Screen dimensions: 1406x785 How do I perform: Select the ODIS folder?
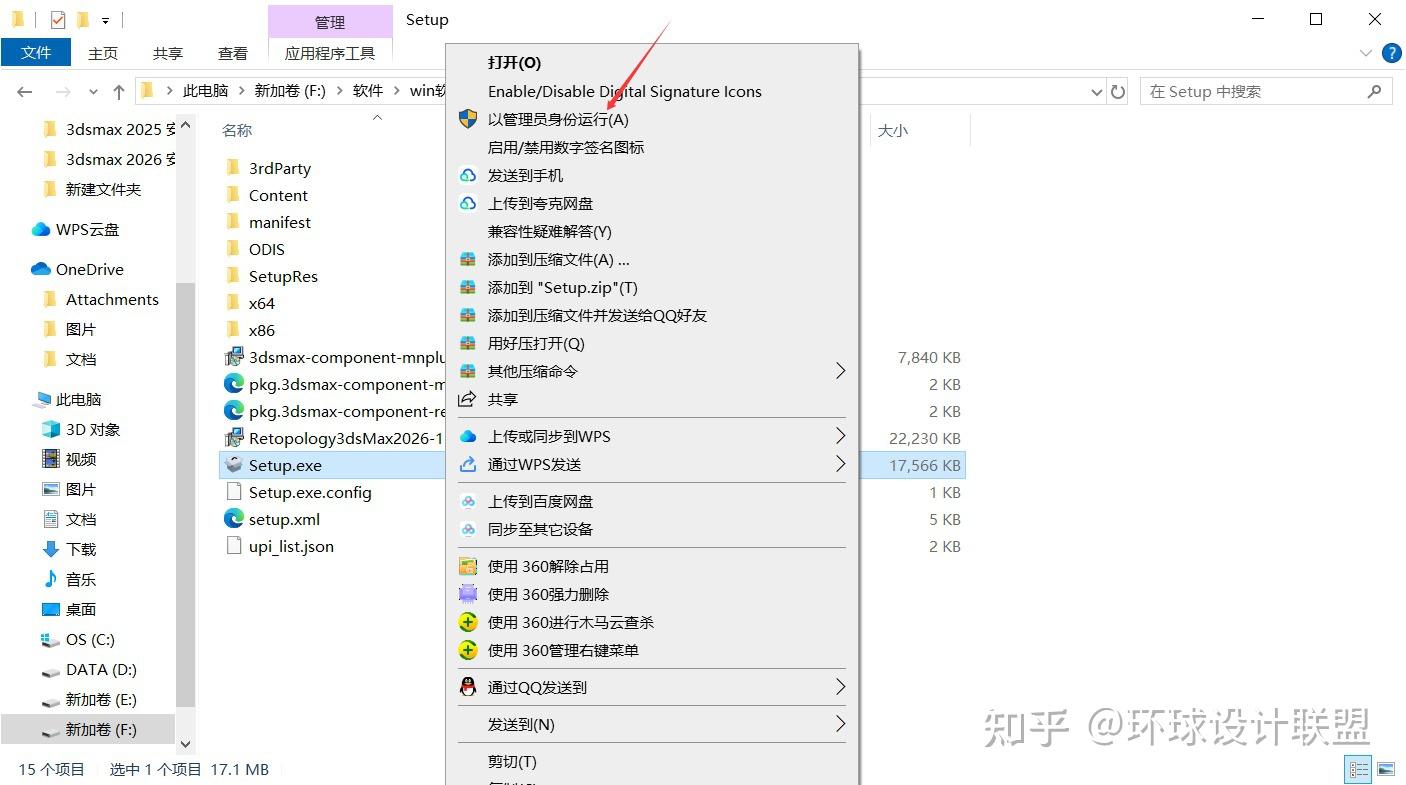coord(267,249)
